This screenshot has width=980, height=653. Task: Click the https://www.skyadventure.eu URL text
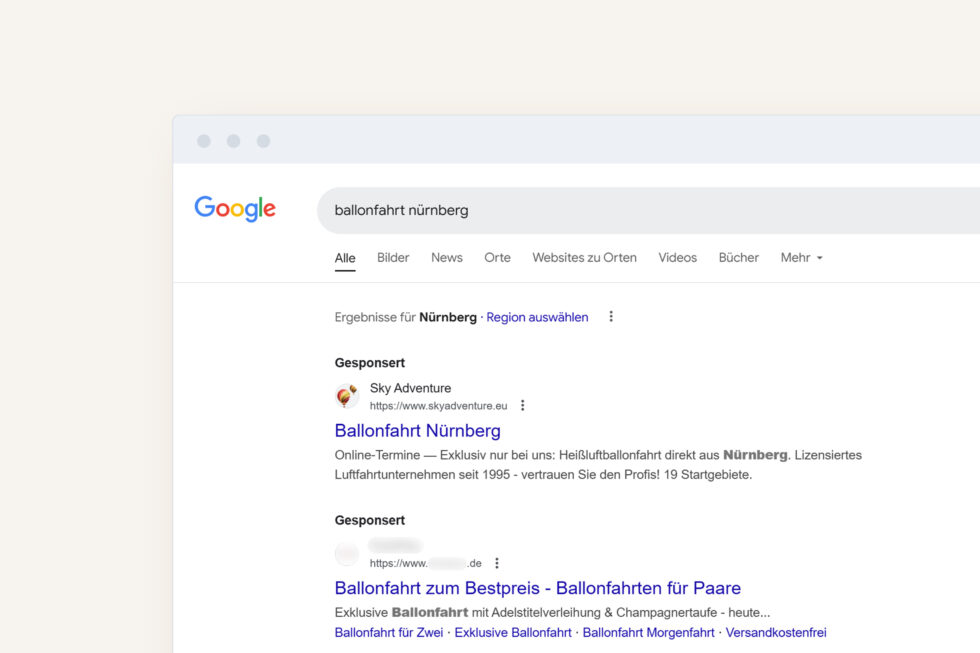438,406
